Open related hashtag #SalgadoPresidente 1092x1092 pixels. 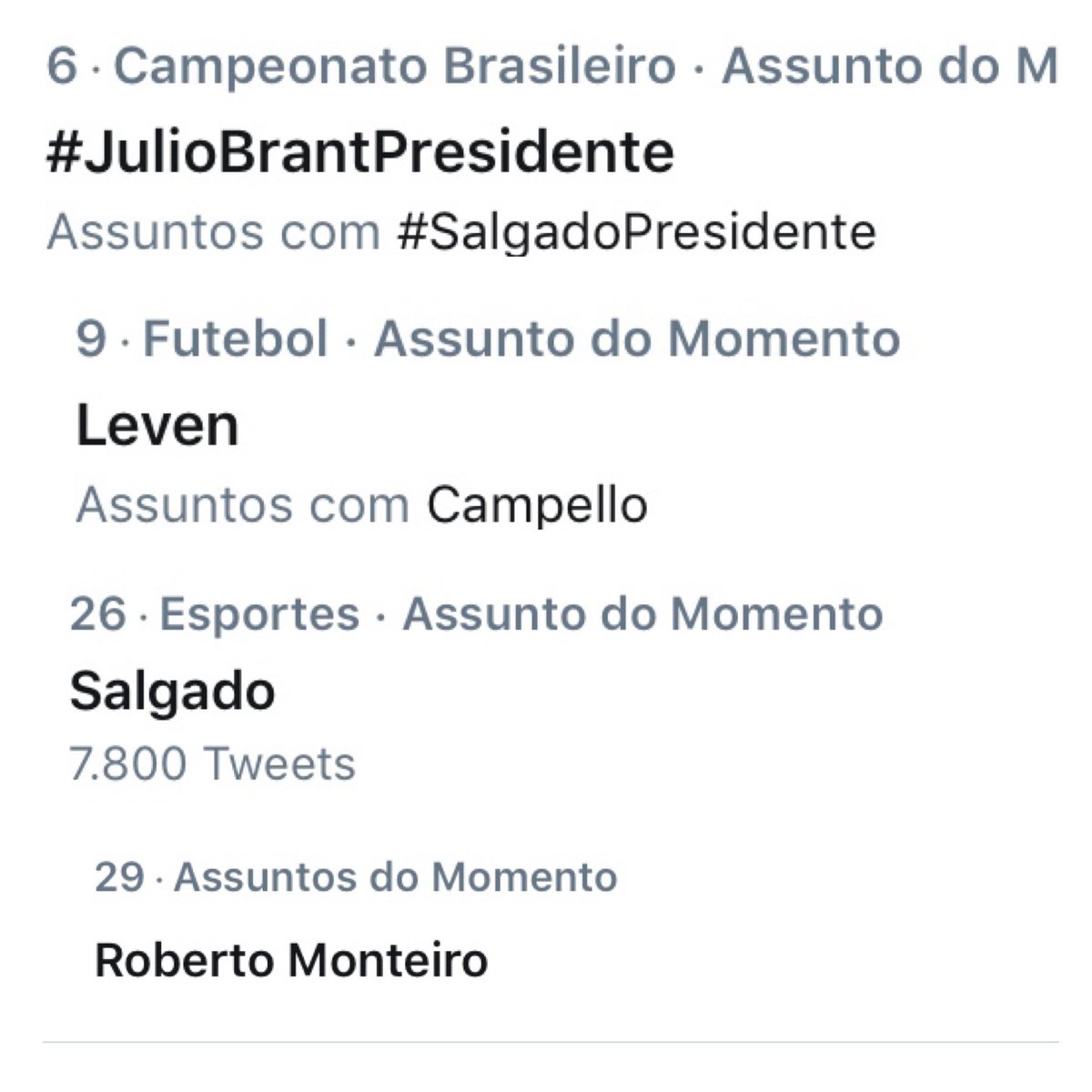tap(637, 231)
